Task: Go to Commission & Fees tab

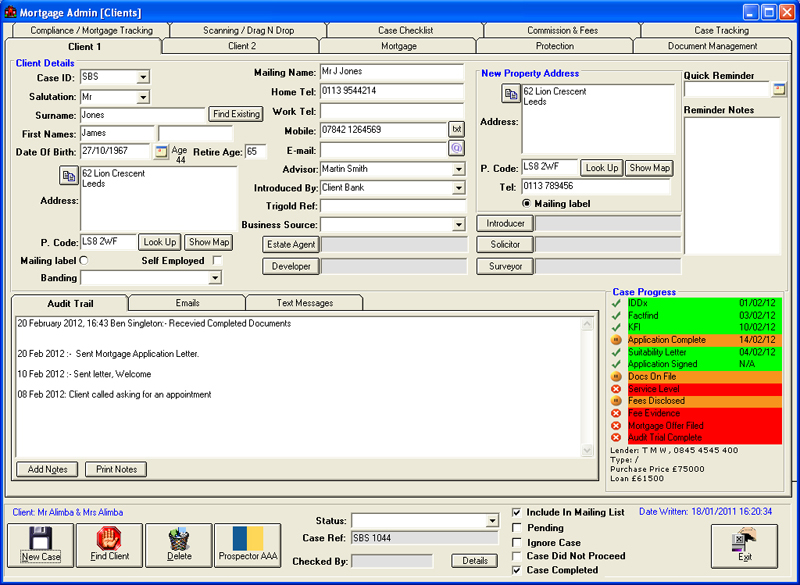Action: [x=562, y=31]
